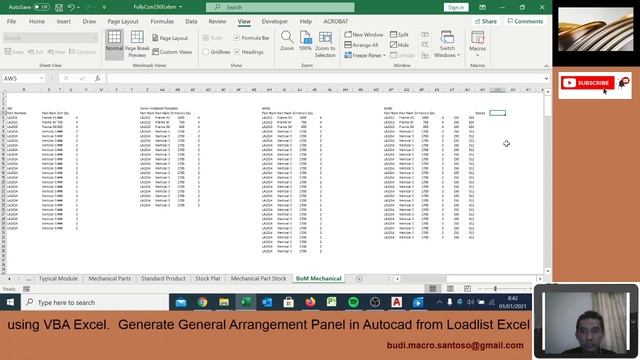Switch to Page Break view in status bar

[x=467, y=289]
